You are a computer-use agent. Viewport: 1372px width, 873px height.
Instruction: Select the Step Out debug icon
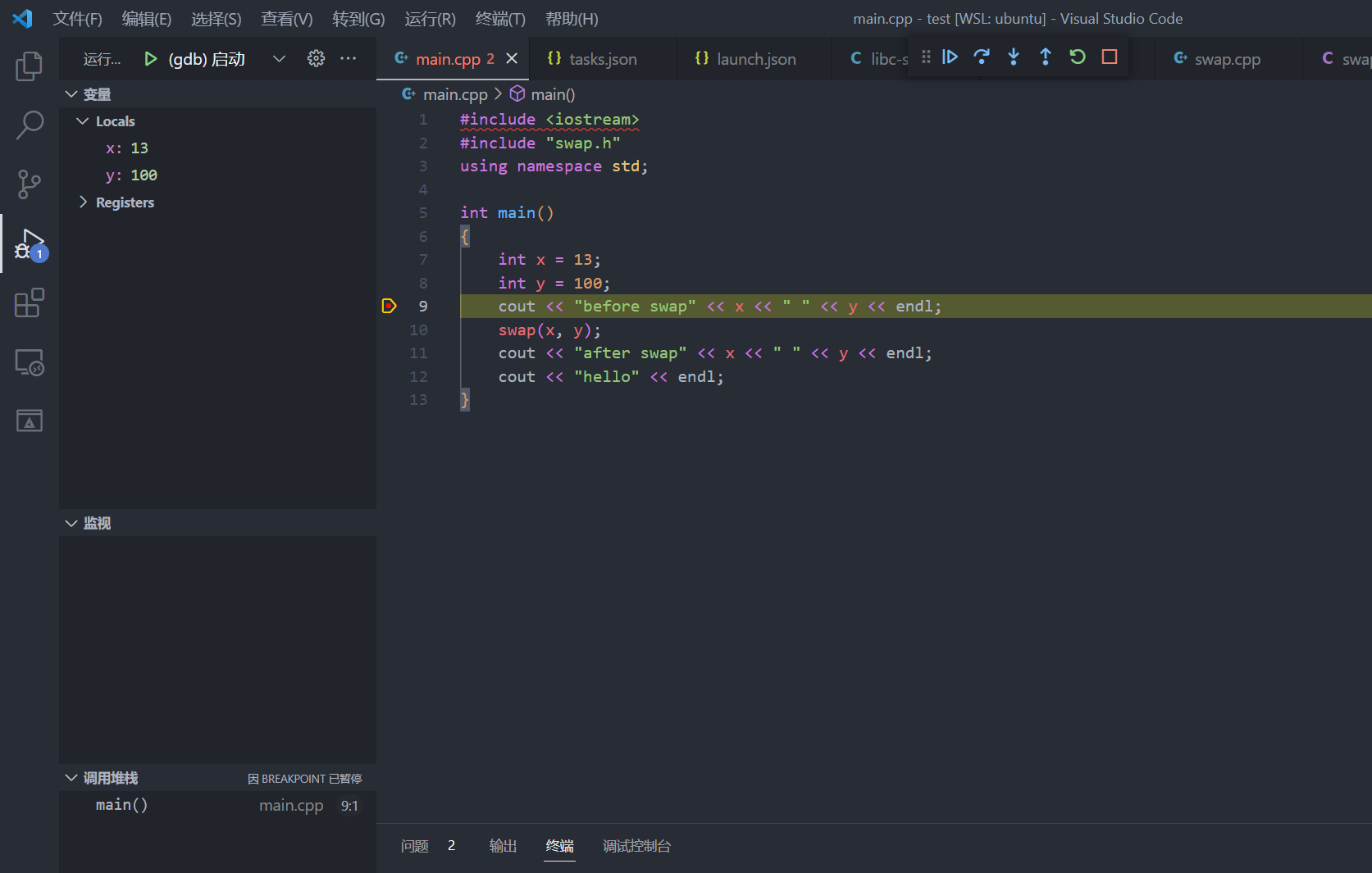(x=1045, y=57)
